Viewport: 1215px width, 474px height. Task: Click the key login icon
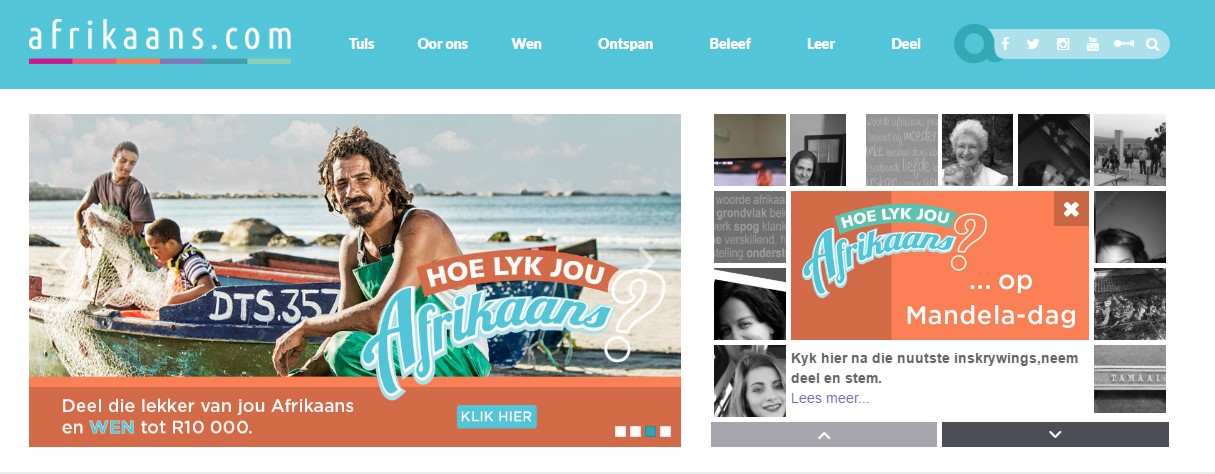[x=1124, y=44]
